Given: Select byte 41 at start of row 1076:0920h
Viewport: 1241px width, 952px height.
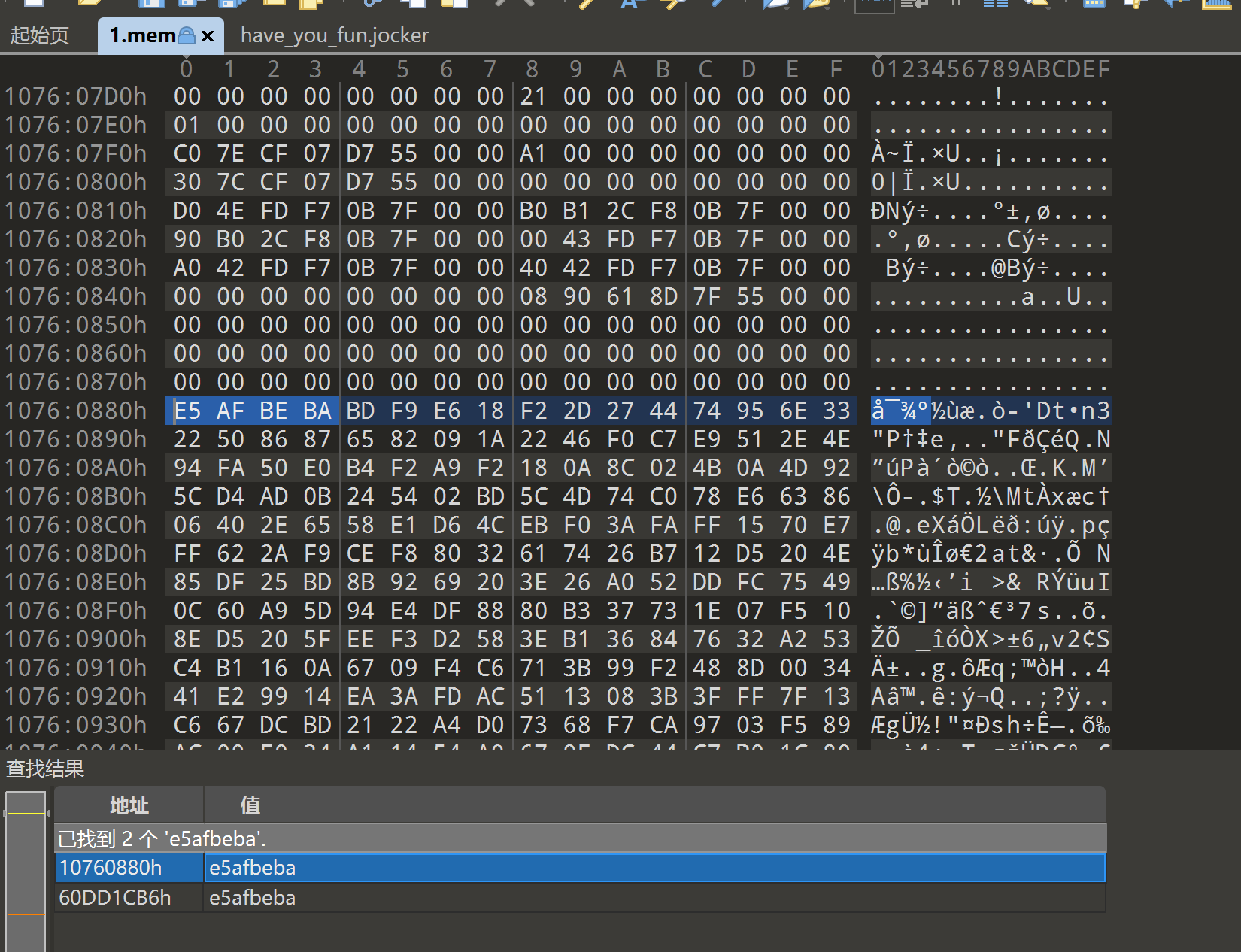Looking at the screenshot, I should coord(187,696).
